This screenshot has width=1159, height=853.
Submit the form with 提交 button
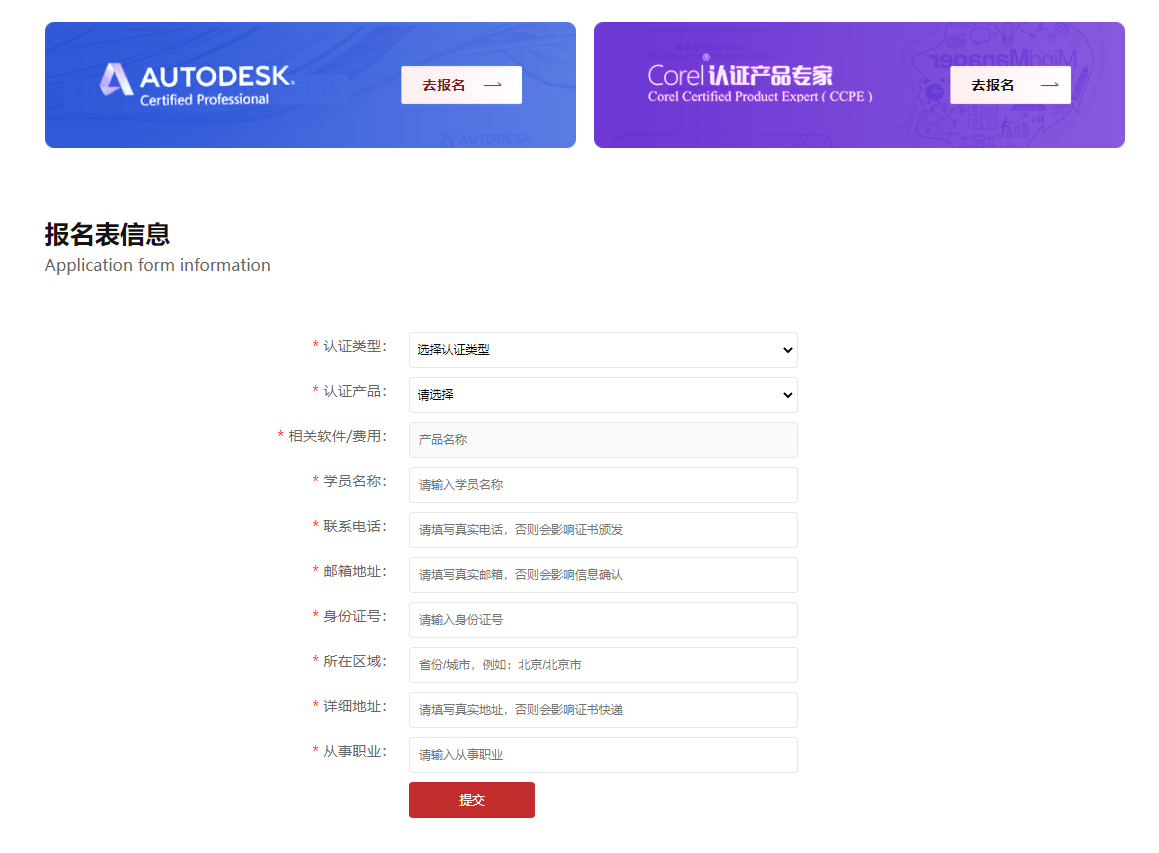pyautogui.click(x=472, y=800)
